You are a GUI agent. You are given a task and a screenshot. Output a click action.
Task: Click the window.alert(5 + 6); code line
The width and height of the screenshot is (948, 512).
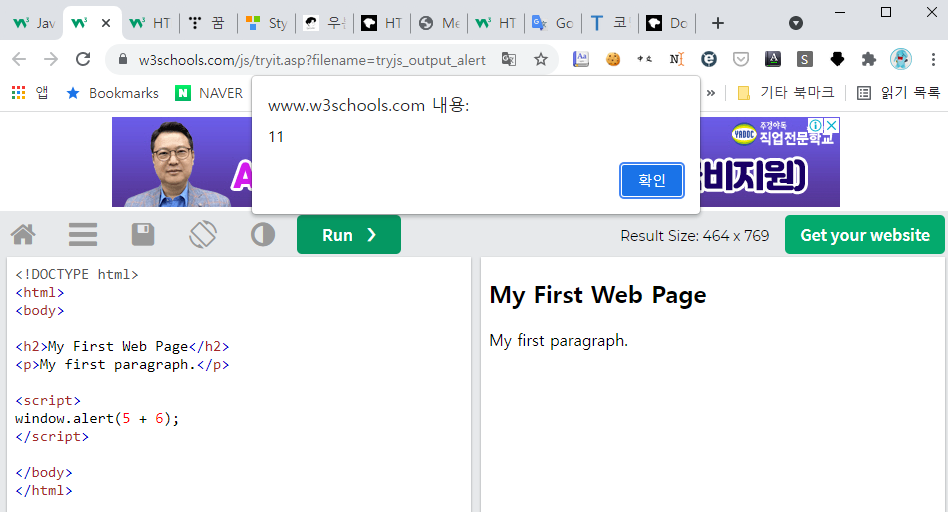[x=97, y=418]
